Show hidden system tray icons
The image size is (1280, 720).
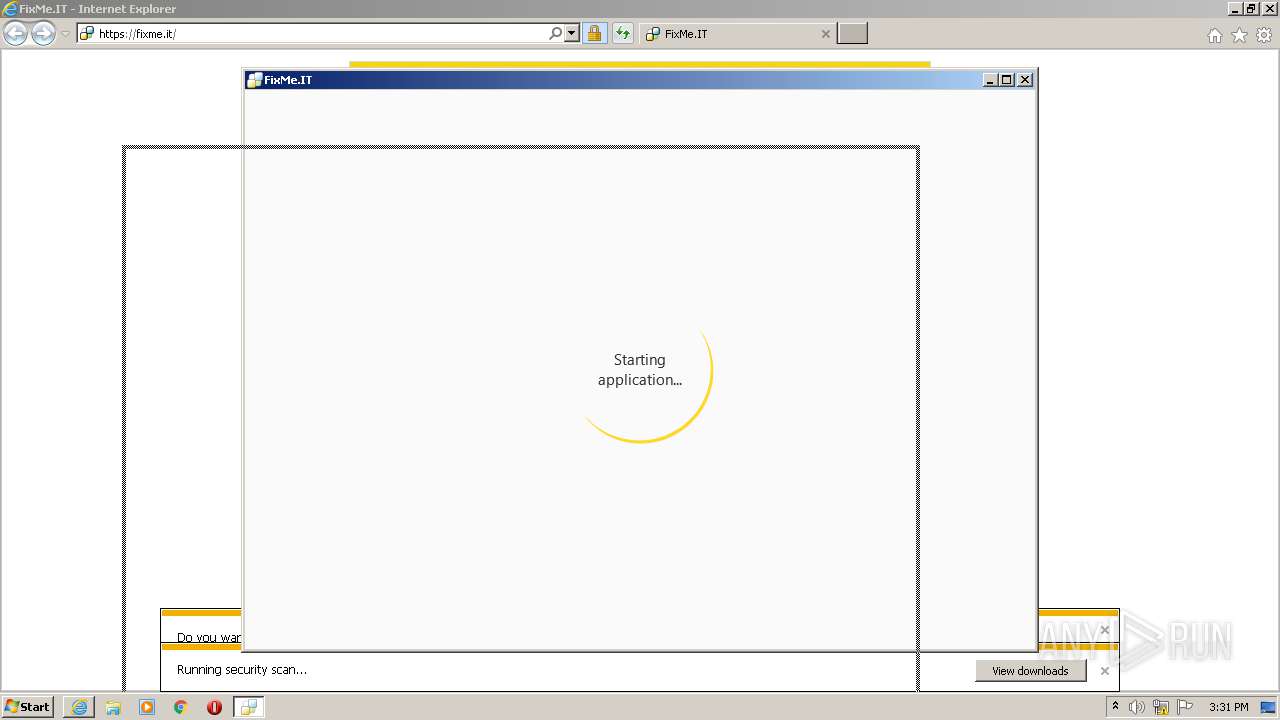tap(1115, 707)
